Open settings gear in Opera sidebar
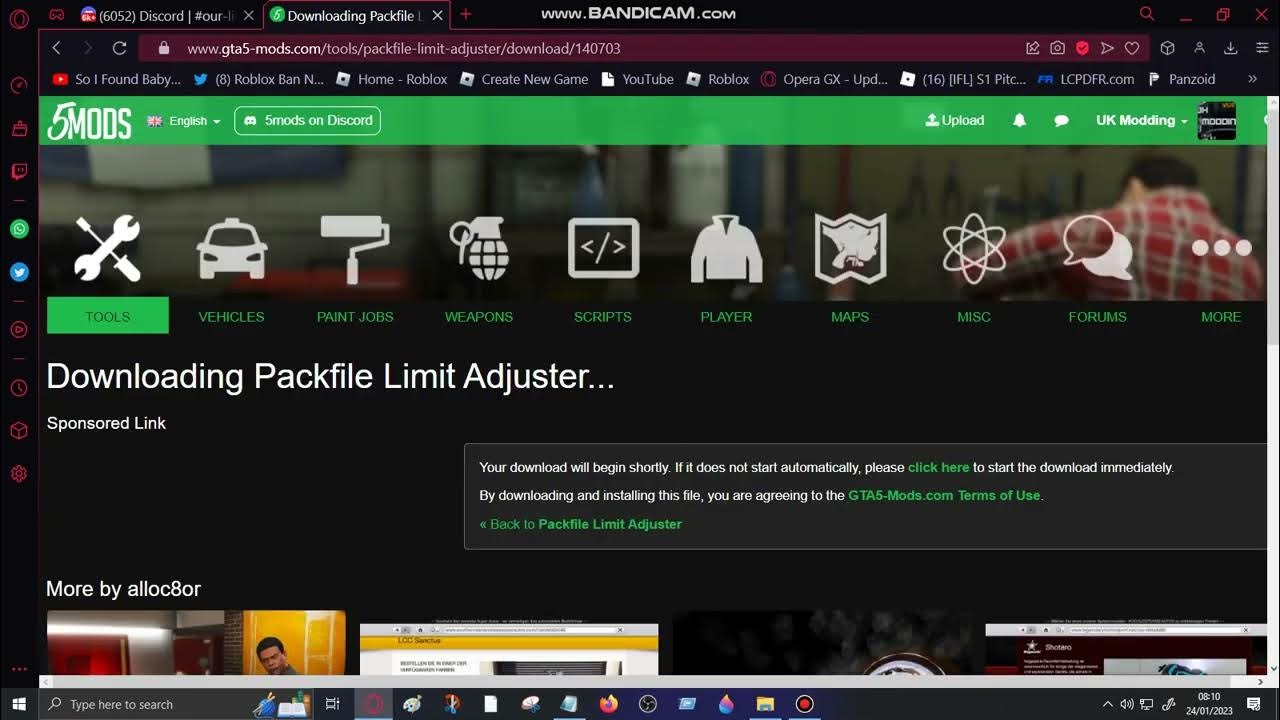Viewport: 1280px width, 720px height. (19, 474)
